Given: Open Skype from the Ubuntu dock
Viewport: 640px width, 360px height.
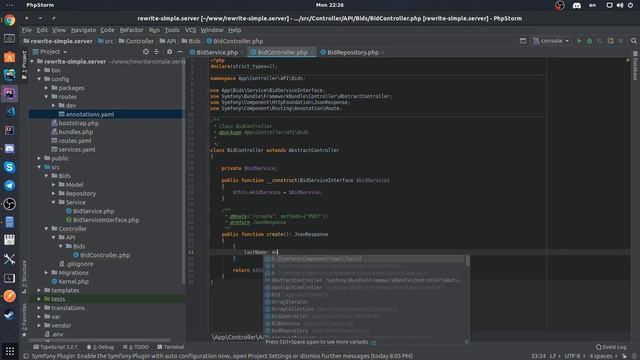Looking at the screenshot, I should [9, 167].
